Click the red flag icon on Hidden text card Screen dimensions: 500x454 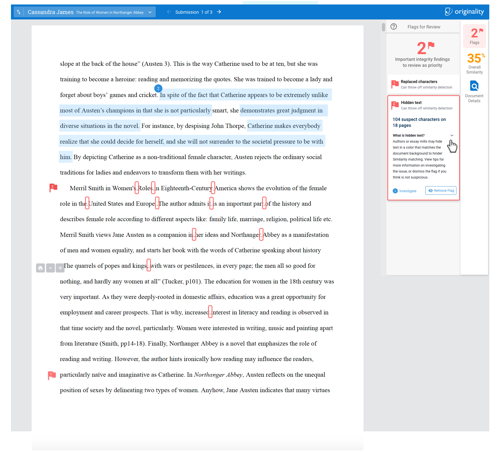[395, 105]
